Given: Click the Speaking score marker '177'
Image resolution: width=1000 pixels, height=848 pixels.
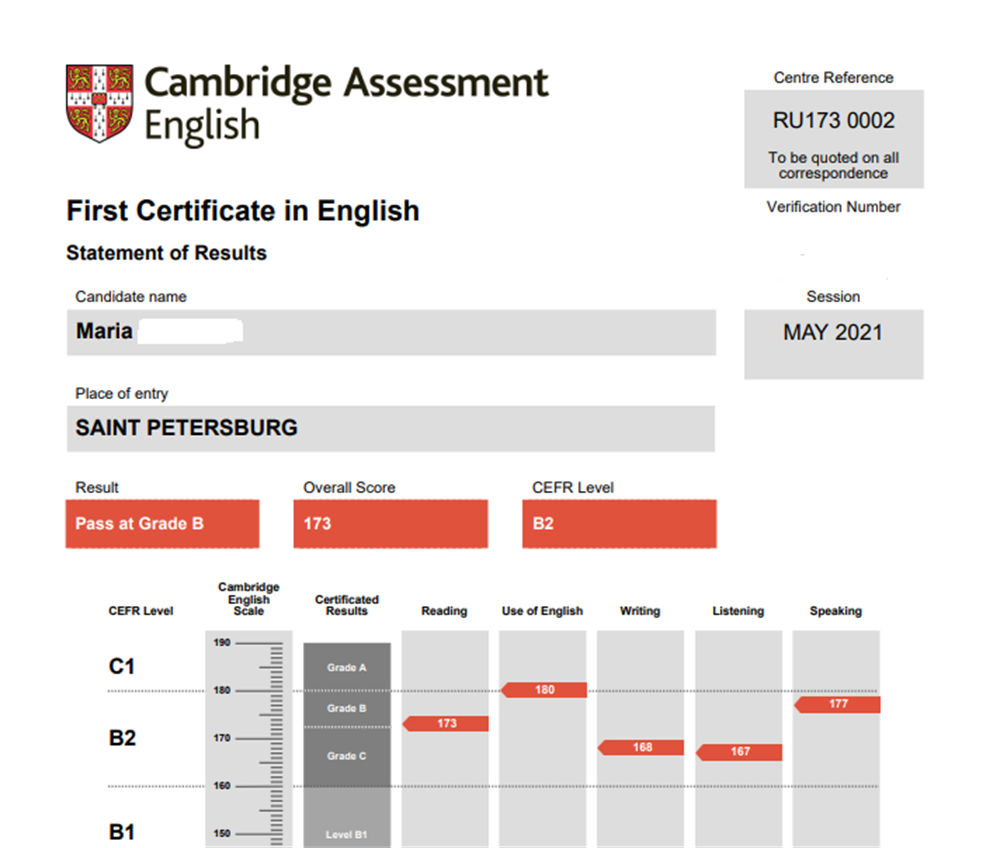Looking at the screenshot, I should [837, 704].
